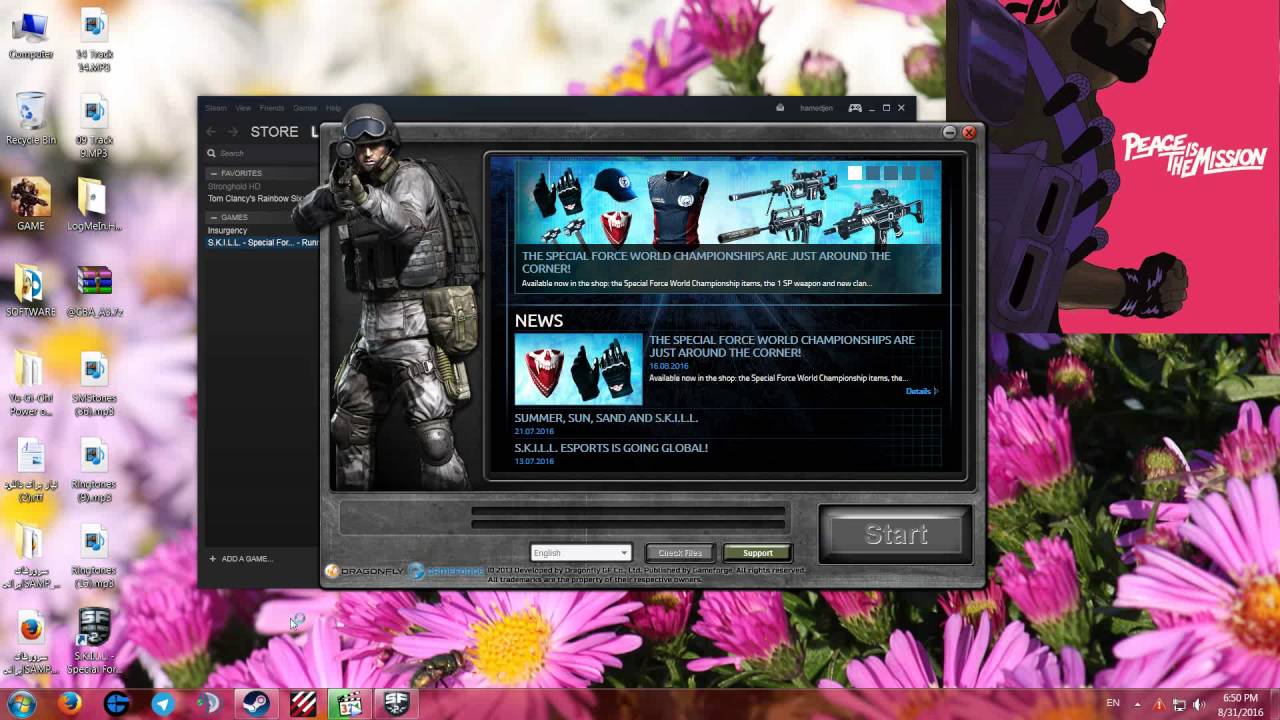Select second banner slide indicator square
This screenshot has height=720, width=1280.
pos(873,173)
